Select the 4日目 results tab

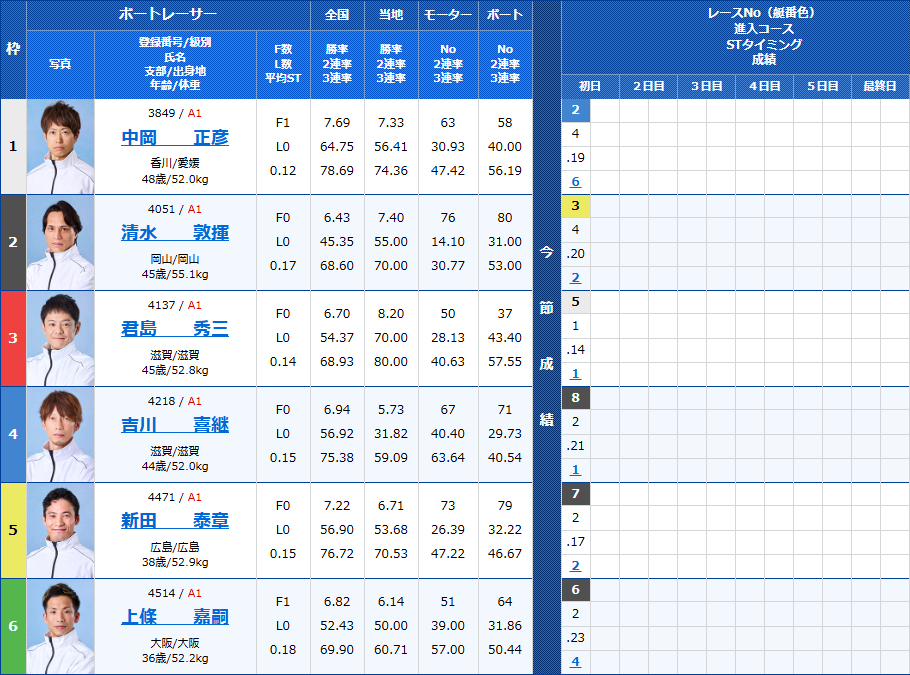point(763,86)
